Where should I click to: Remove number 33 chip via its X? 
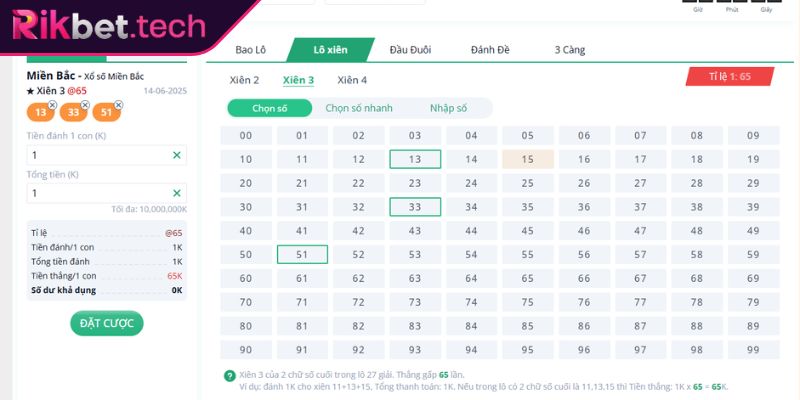pos(85,104)
